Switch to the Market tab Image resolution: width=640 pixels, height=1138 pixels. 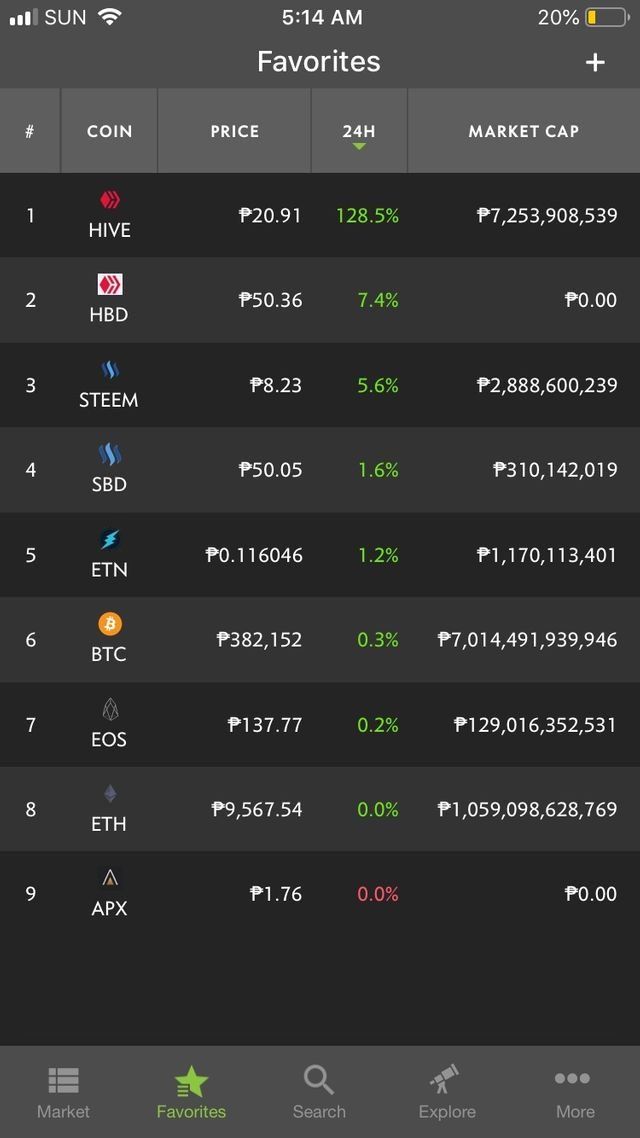point(64,1092)
